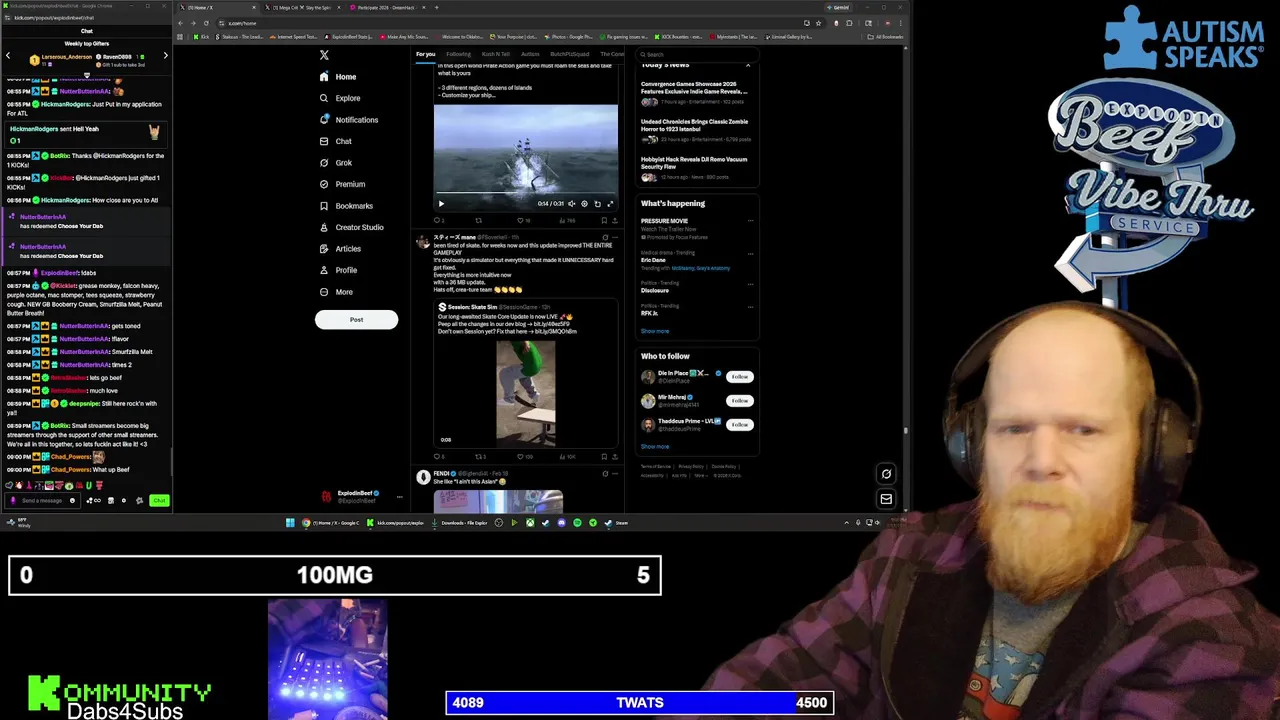1280x720 pixels.
Task: Open the Home page in X sidebar
Action: pyautogui.click(x=338, y=76)
